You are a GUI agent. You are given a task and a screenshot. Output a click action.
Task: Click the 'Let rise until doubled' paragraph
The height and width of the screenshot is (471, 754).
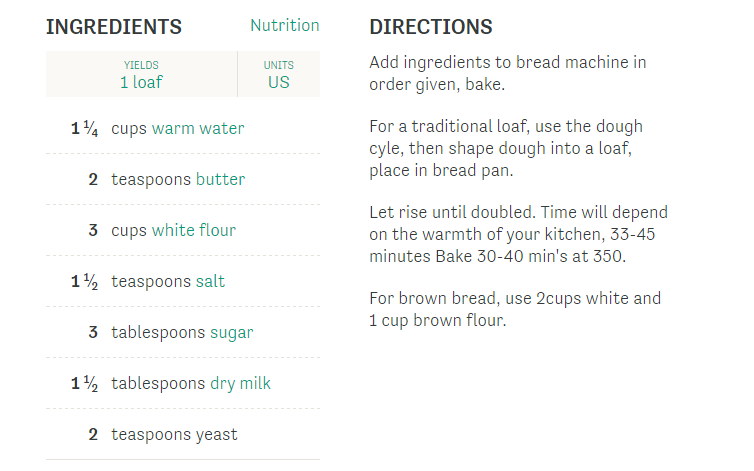(x=518, y=234)
